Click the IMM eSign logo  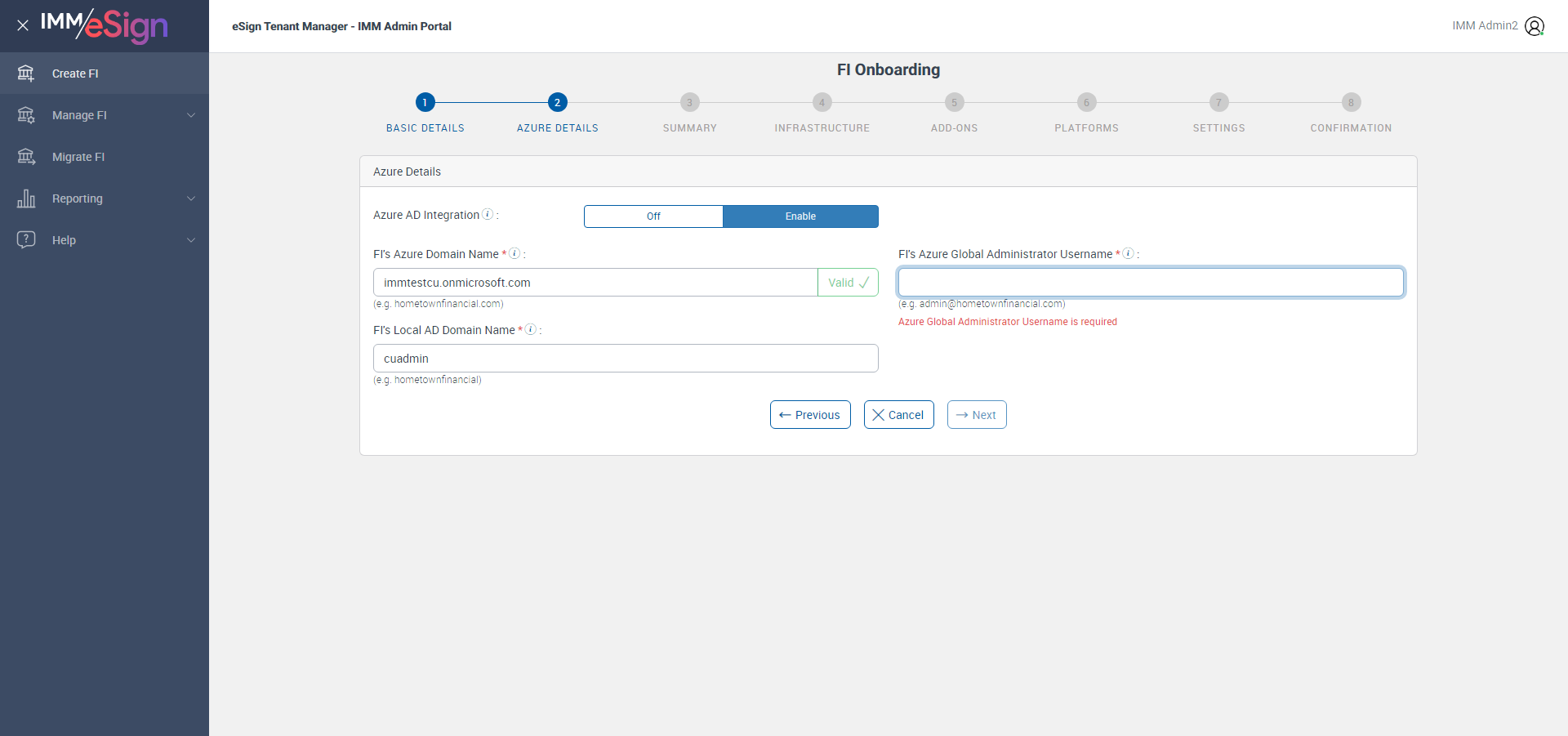(x=105, y=25)
